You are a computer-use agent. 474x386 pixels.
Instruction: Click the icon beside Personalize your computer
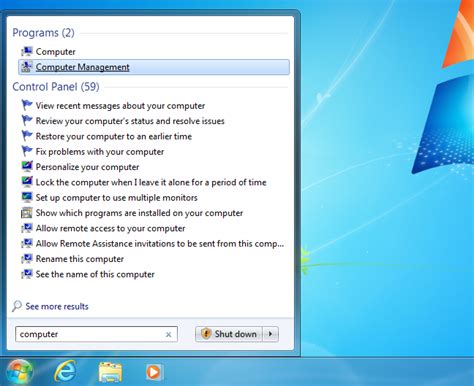point(27,167)
